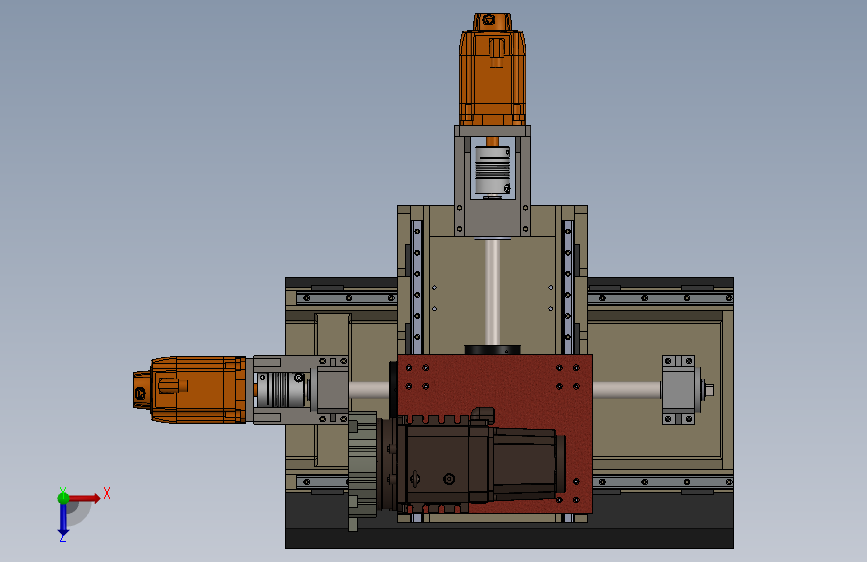Select the lower-right horizontal guide rail

(663, 482)
